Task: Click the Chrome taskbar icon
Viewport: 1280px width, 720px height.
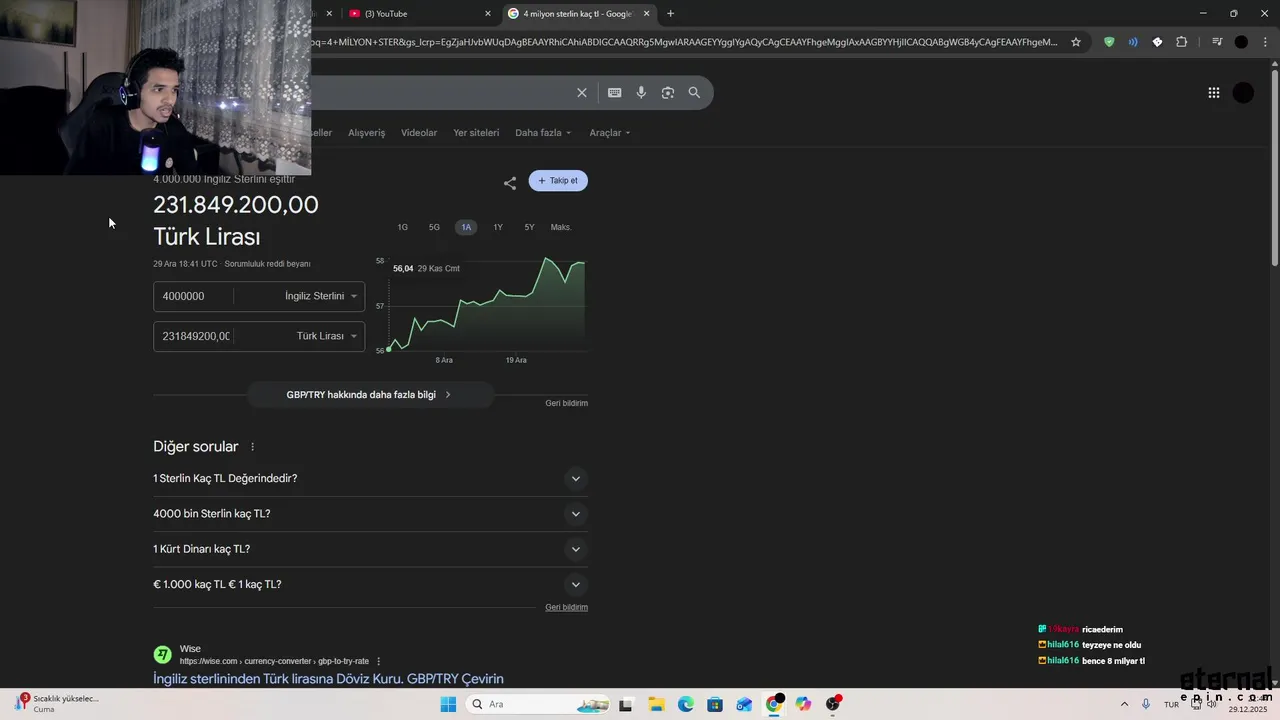Action: [x=774, y=704]
